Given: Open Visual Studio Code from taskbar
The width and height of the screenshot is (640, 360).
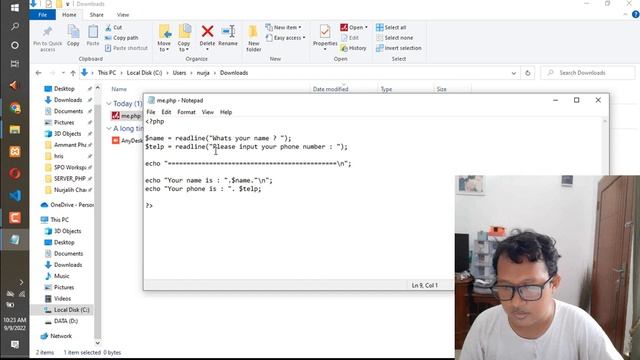Looking at the screenshot, I should pos(15,196).
